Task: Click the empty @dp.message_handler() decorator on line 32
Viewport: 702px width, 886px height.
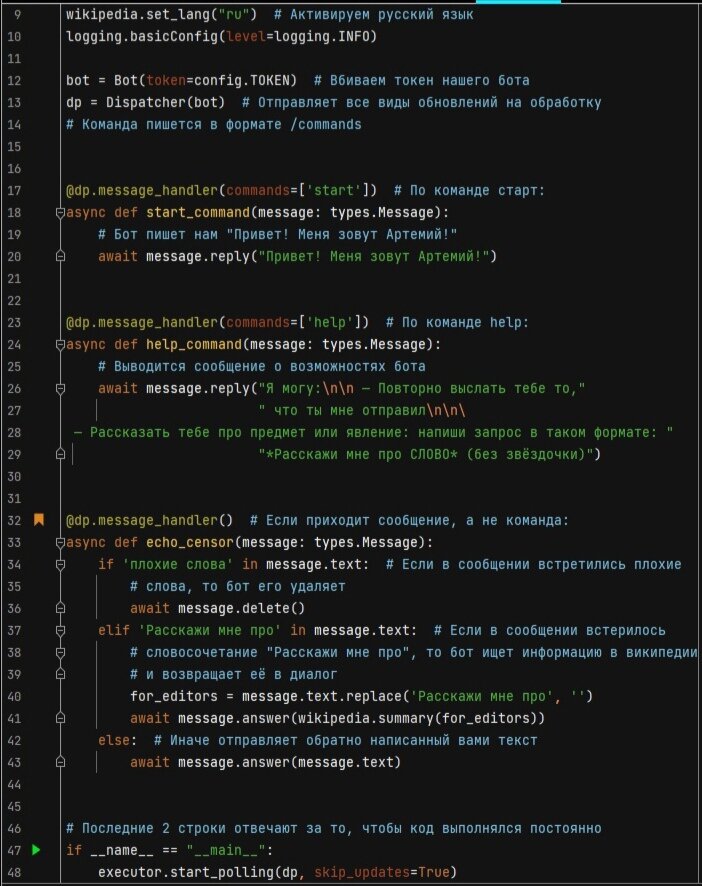Action: click(149, 520)
